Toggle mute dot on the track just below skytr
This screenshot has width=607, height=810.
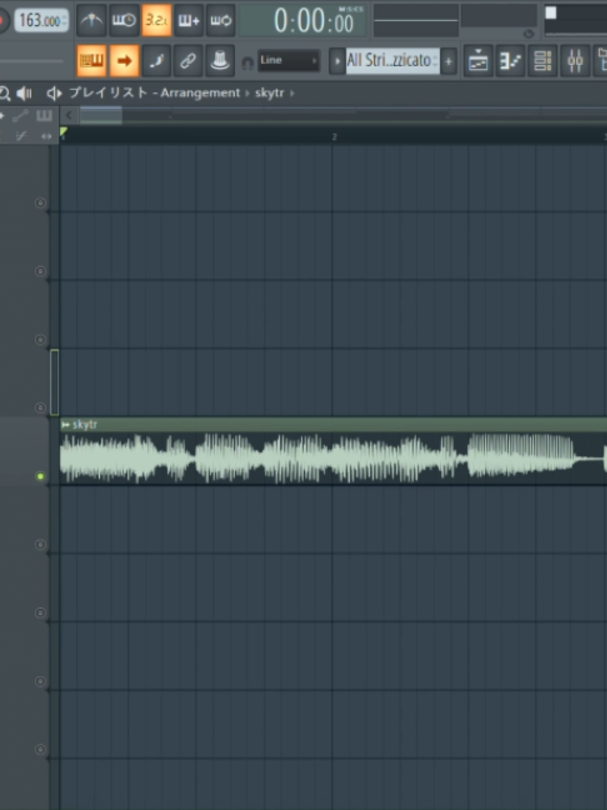[x=40, y=544]
